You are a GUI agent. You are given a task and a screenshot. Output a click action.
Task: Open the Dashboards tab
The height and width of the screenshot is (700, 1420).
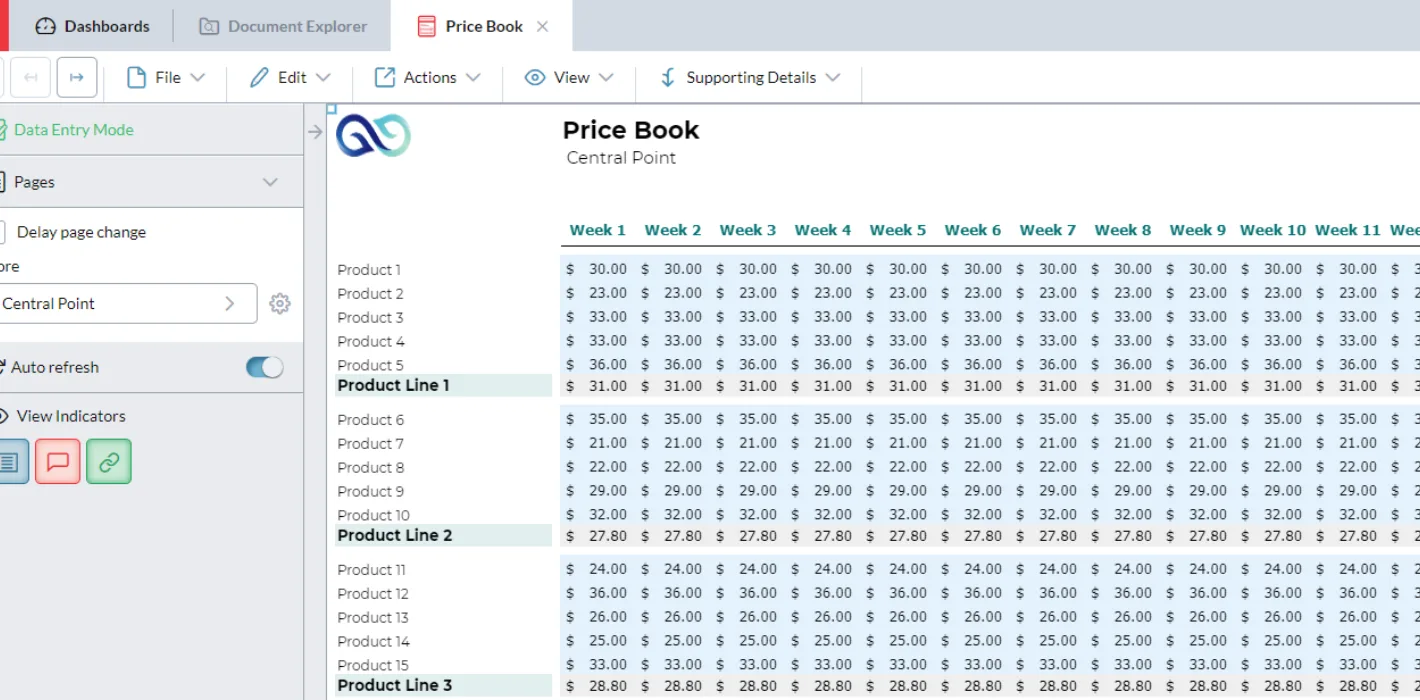pyautogui.click(x=91, y=26)
